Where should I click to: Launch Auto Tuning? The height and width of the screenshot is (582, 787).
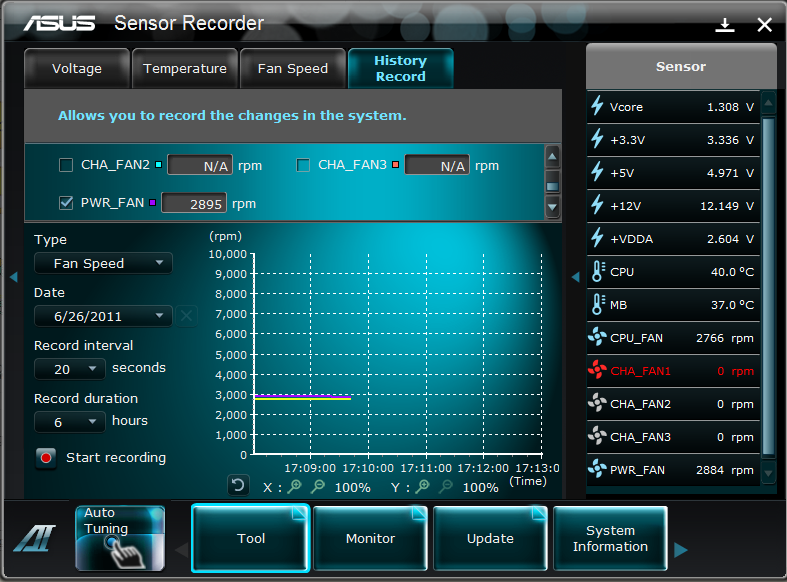tap(120, 538)
